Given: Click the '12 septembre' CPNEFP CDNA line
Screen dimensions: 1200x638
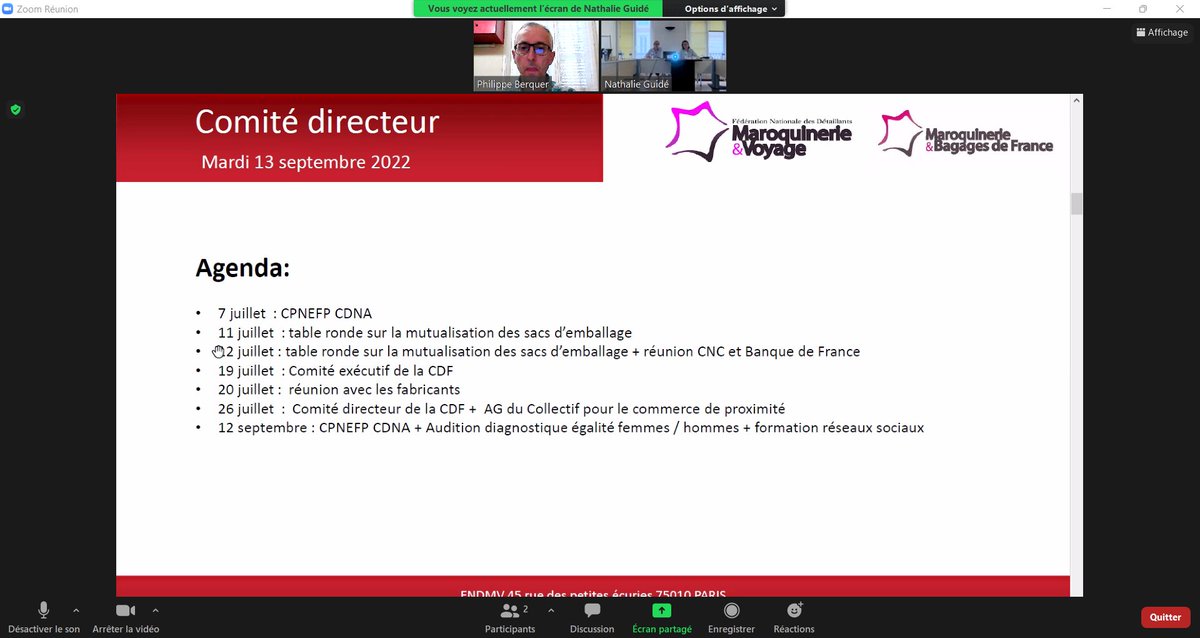Looking at the screenshot, I should coord(571,427).
